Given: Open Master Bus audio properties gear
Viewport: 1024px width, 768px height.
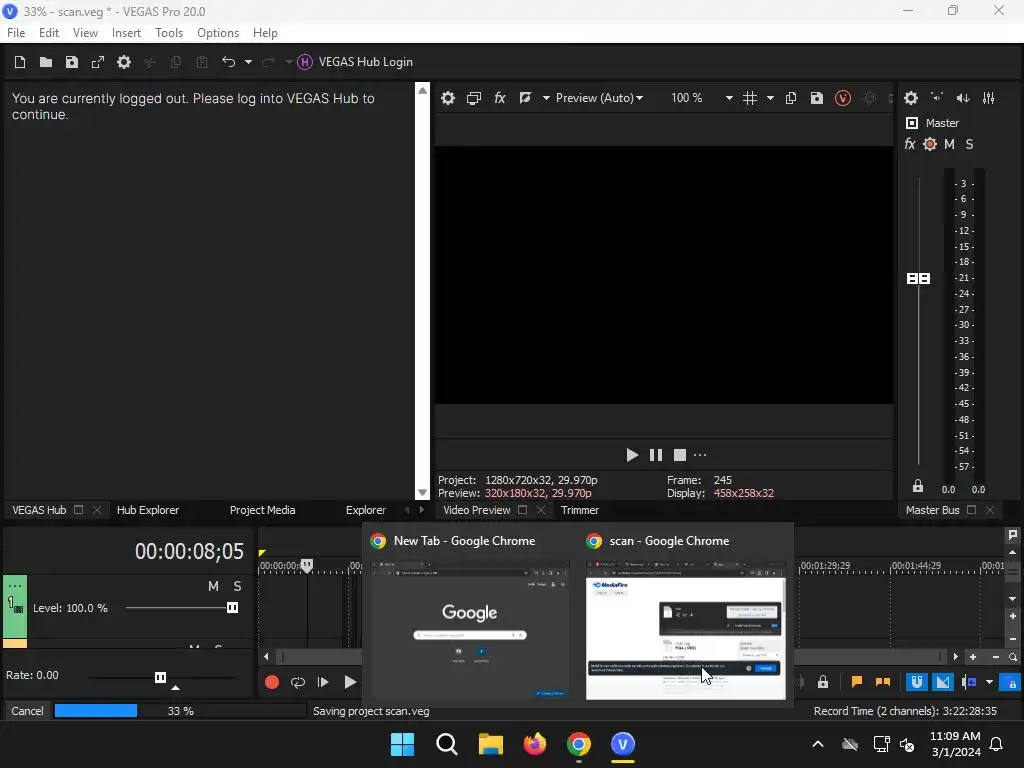Looking at the screenshot, I should 911,98.
